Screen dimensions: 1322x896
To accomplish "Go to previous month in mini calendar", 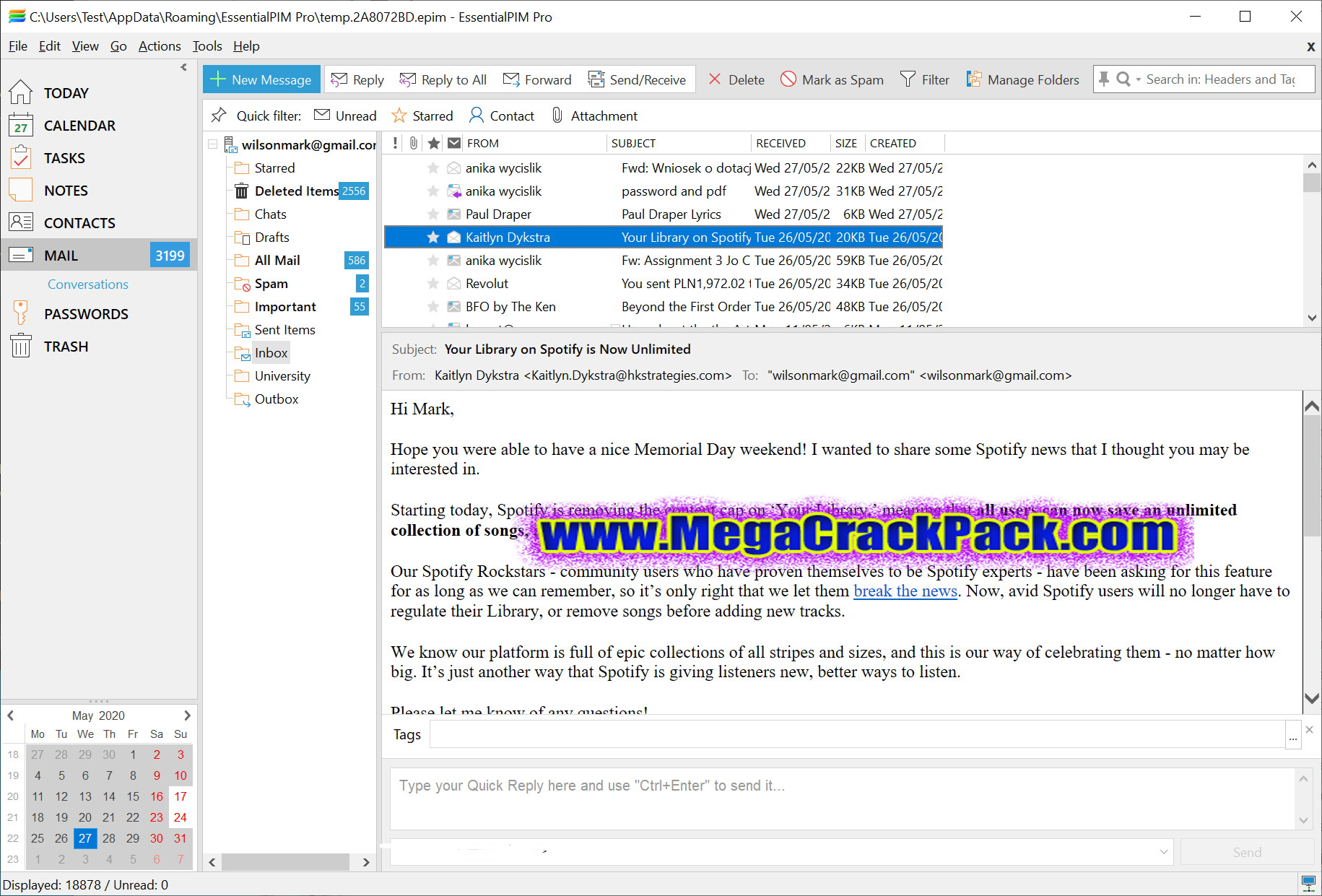I will click(x=11, y=716).
